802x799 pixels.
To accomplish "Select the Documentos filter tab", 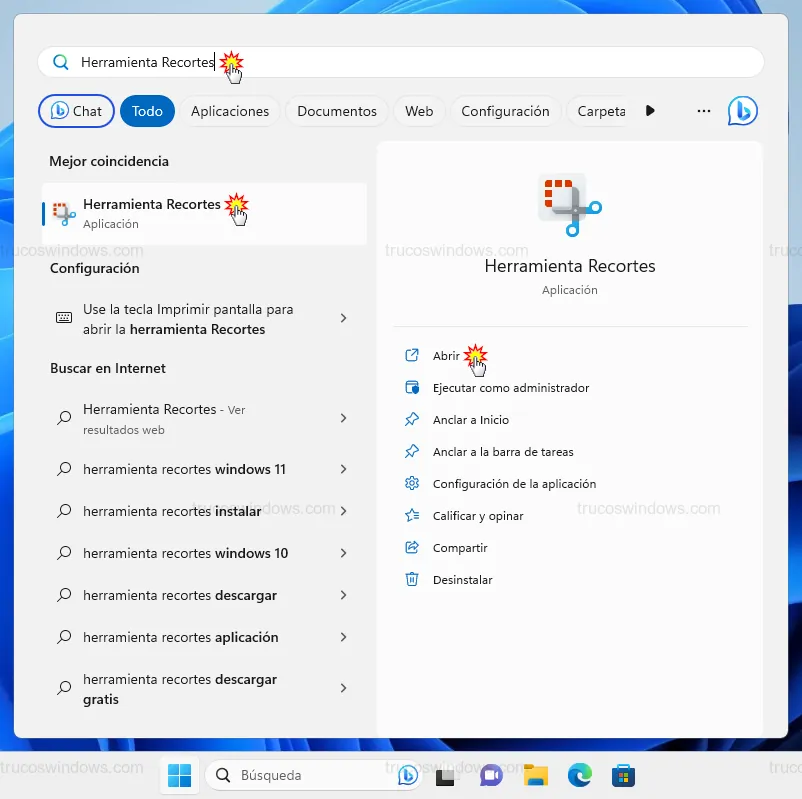I will tap(337, 111).
